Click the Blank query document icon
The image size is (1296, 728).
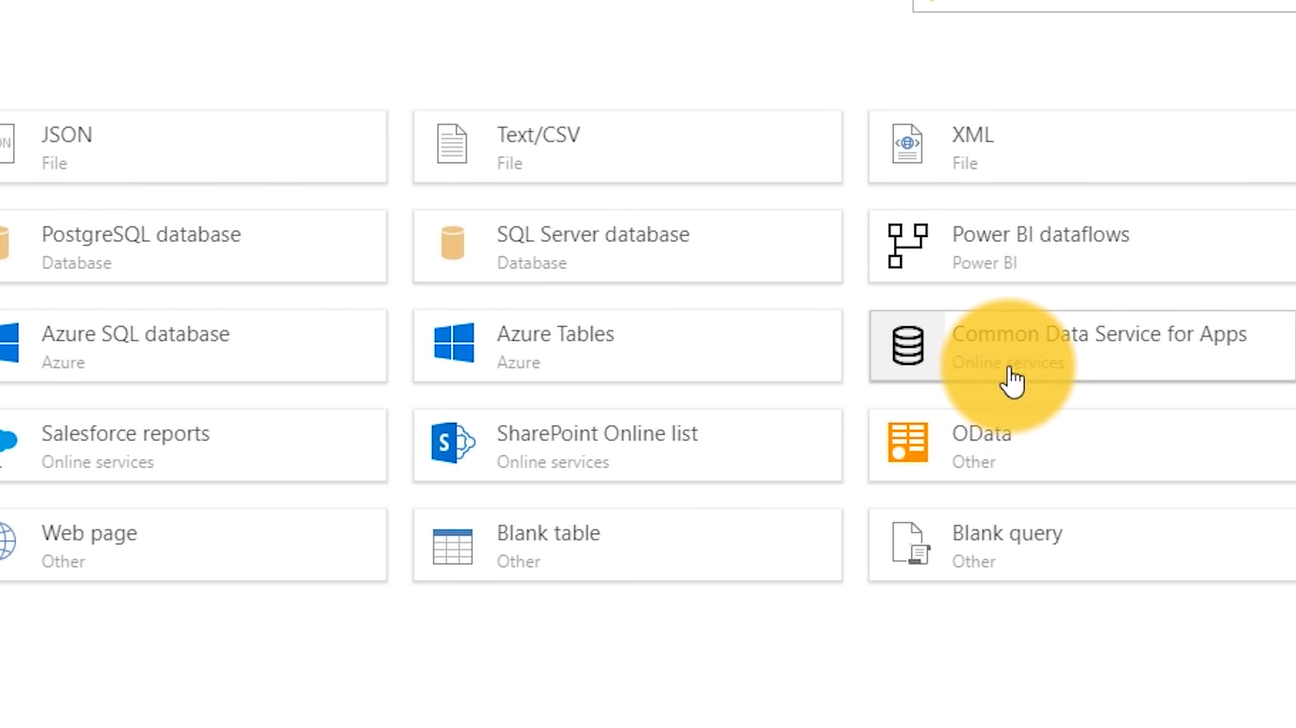click(x=909, y=544)
